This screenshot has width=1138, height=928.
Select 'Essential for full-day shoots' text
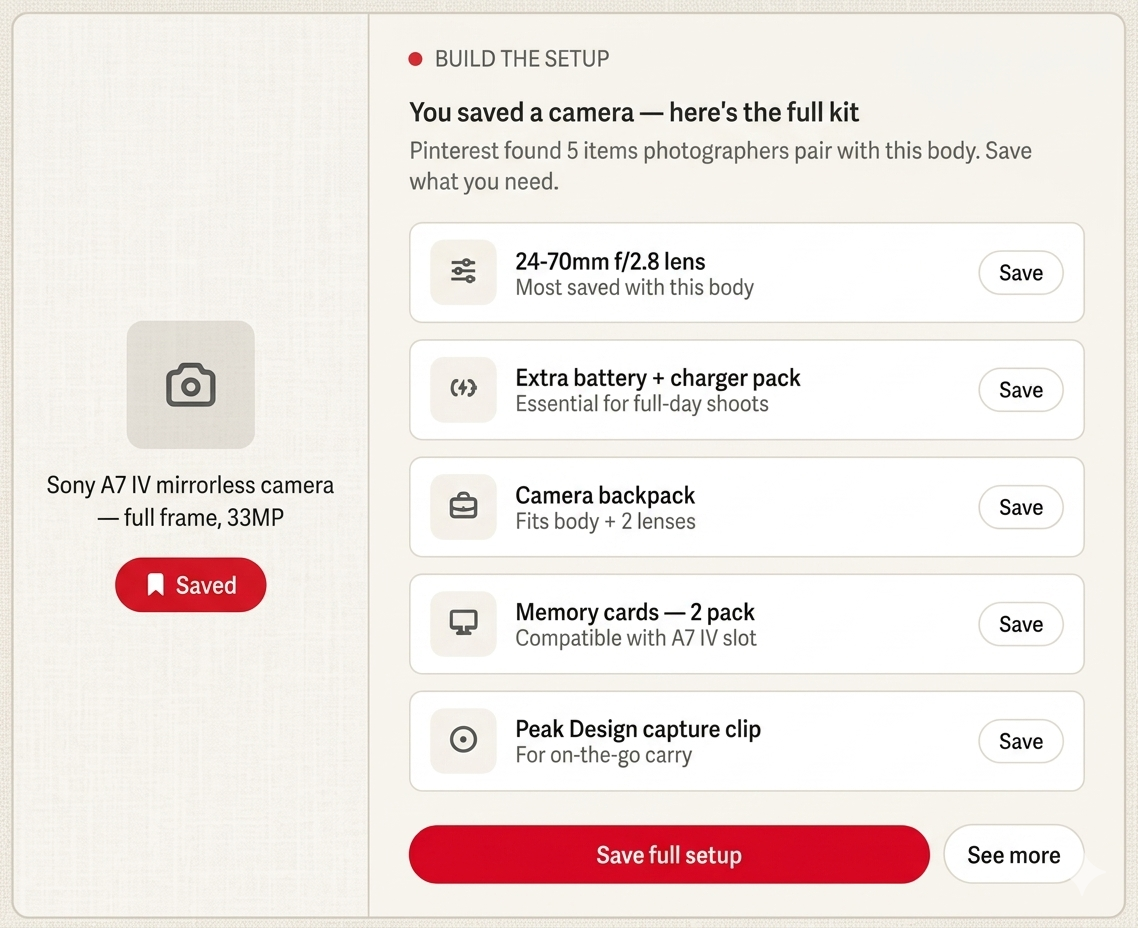[642, 404]
